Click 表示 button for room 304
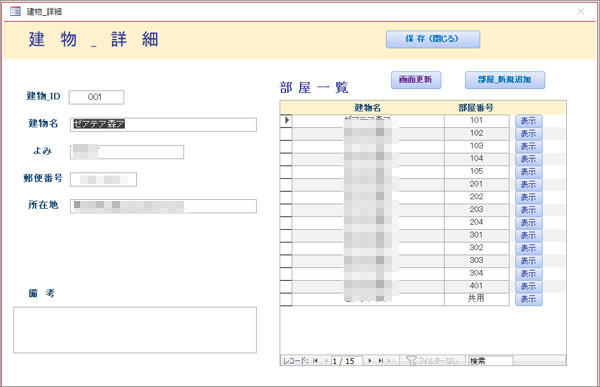600x387 pixels. [x=528, y=273]
